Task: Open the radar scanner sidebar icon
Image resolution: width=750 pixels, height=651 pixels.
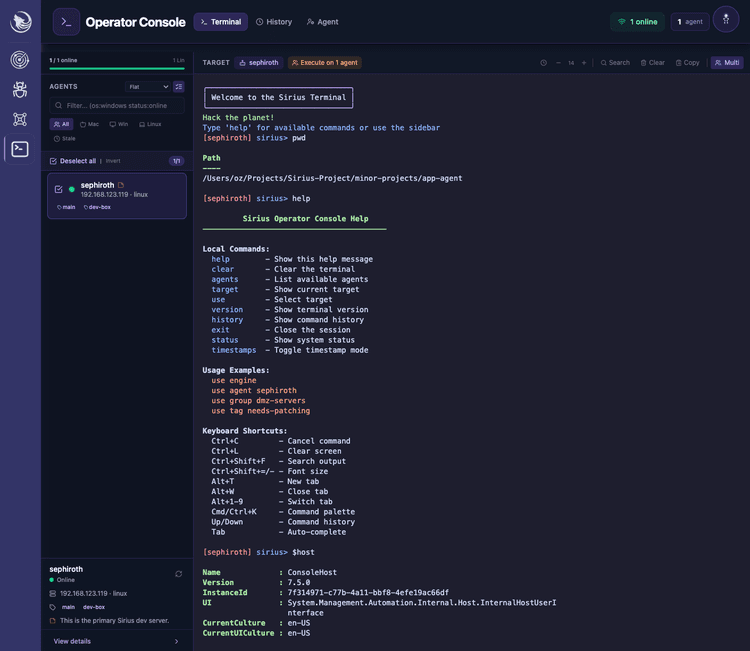Action: pos(20,60)
